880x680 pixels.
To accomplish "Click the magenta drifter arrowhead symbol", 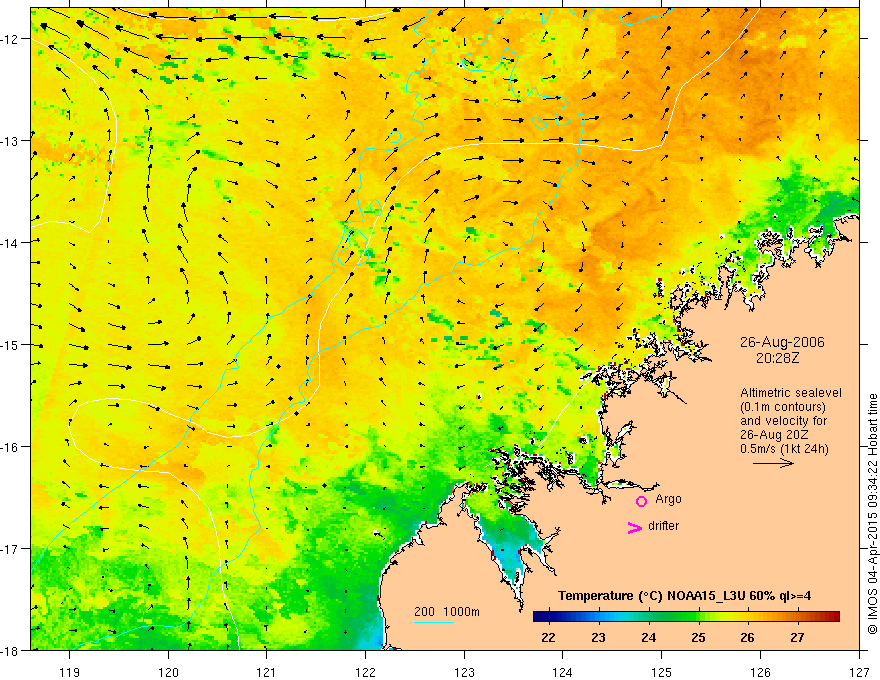I will 634,527.
